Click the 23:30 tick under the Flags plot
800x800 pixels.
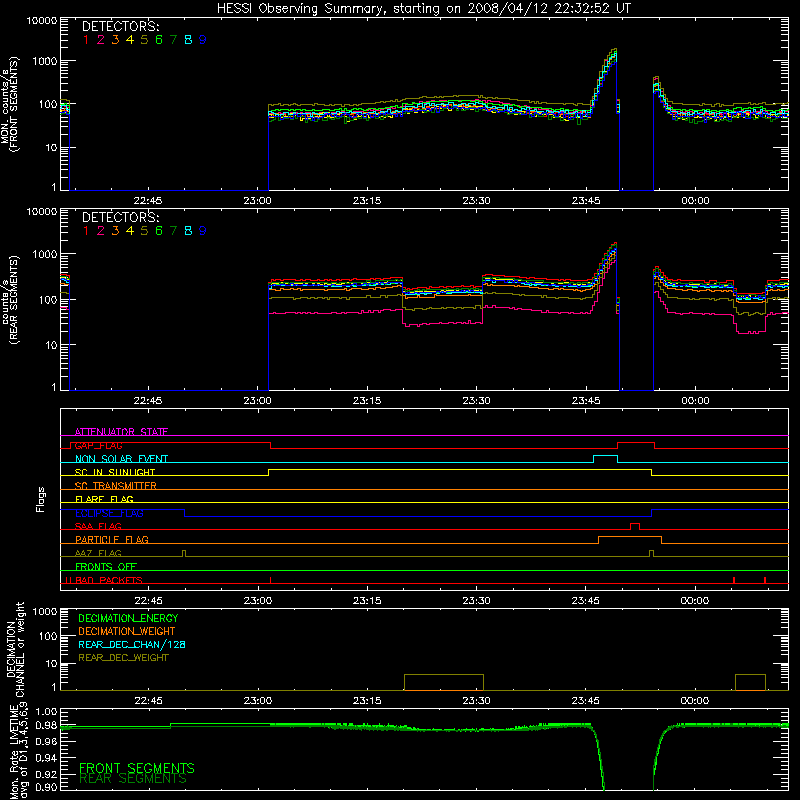476,601
